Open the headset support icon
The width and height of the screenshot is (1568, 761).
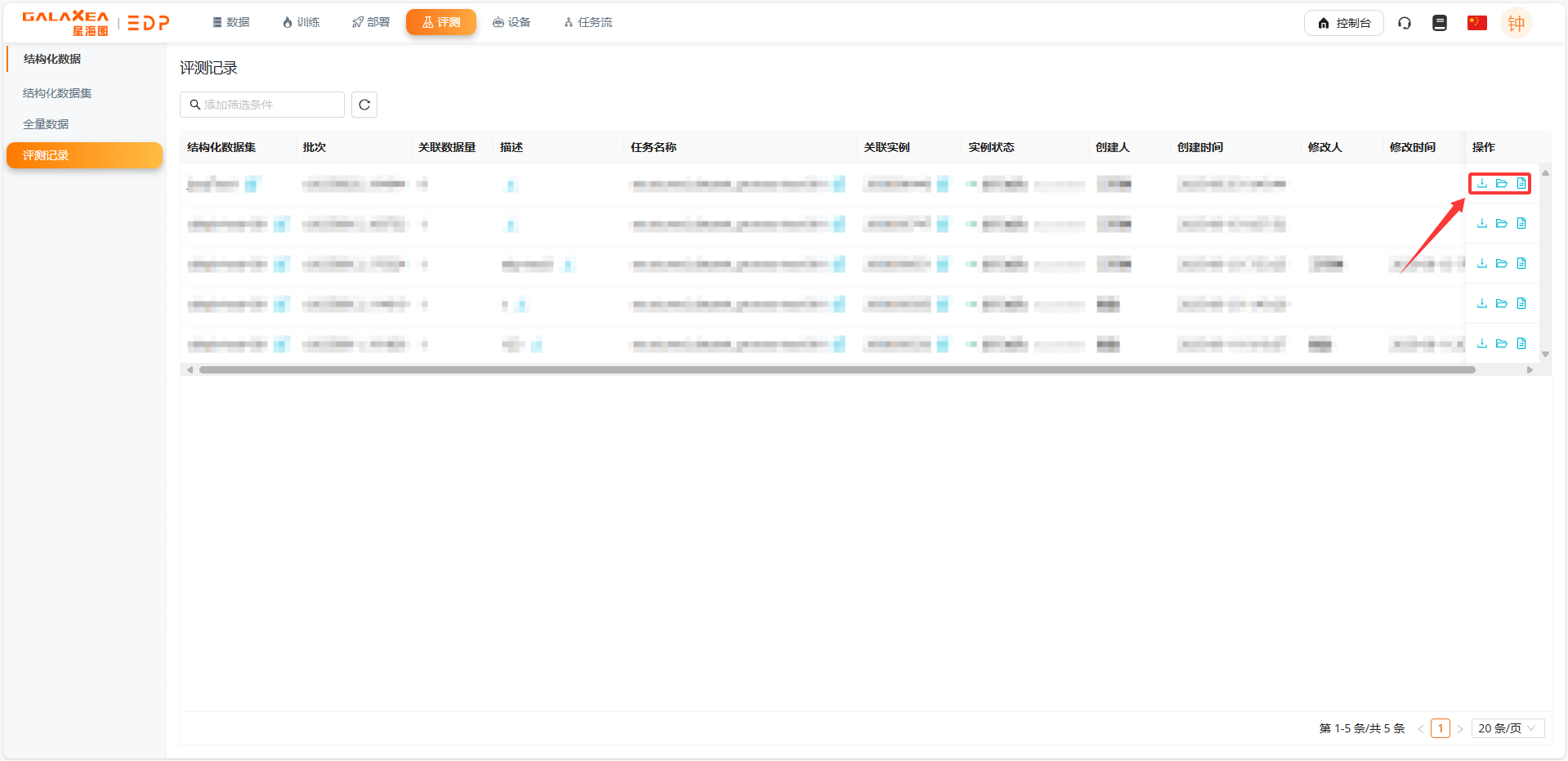click(x=1405, y=22)
